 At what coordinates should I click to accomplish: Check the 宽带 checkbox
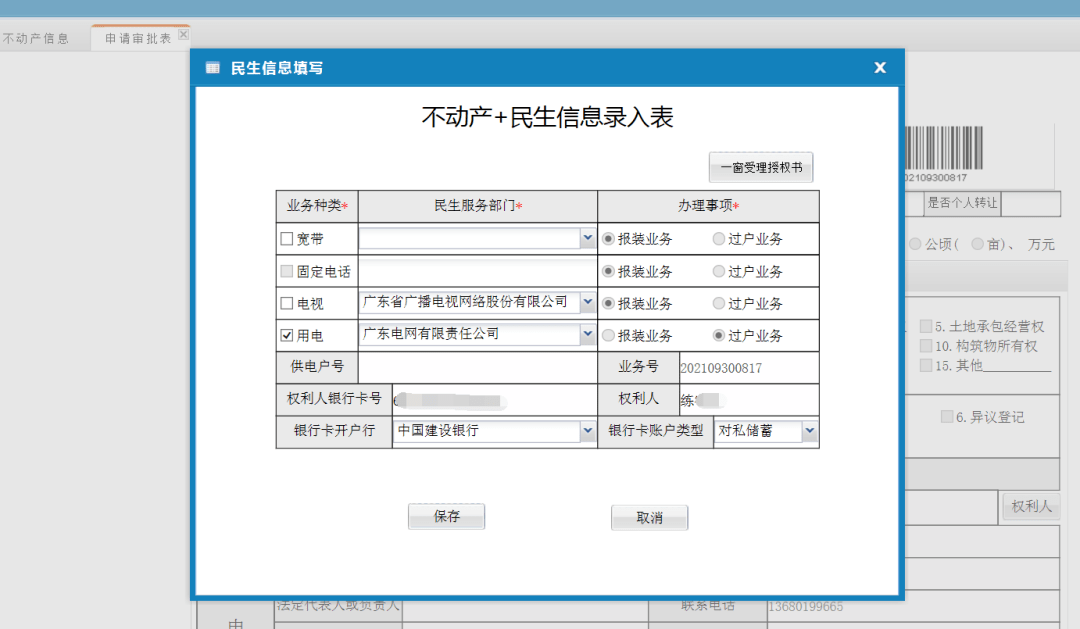(289, 238)
